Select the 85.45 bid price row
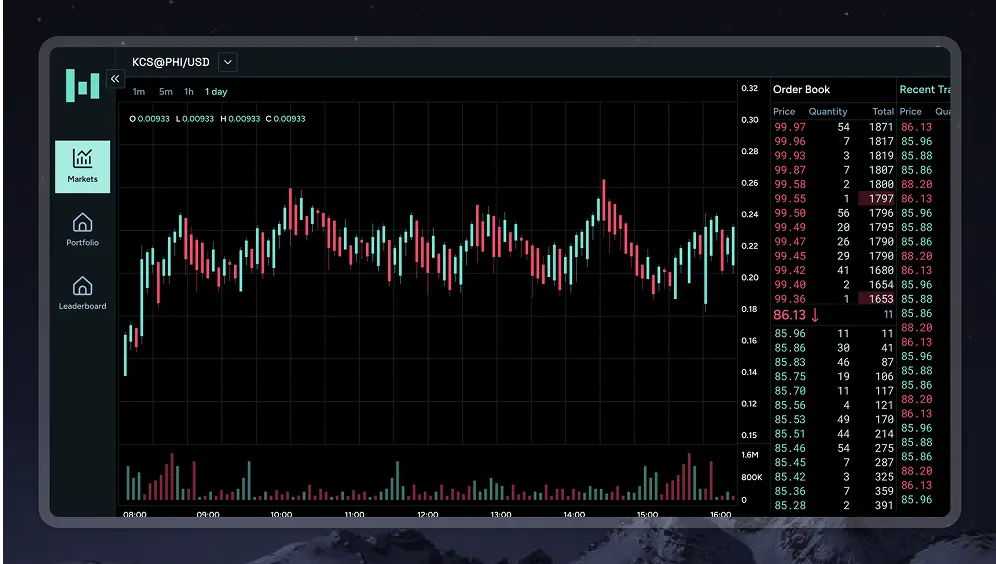996x564 pixels. 833,462
